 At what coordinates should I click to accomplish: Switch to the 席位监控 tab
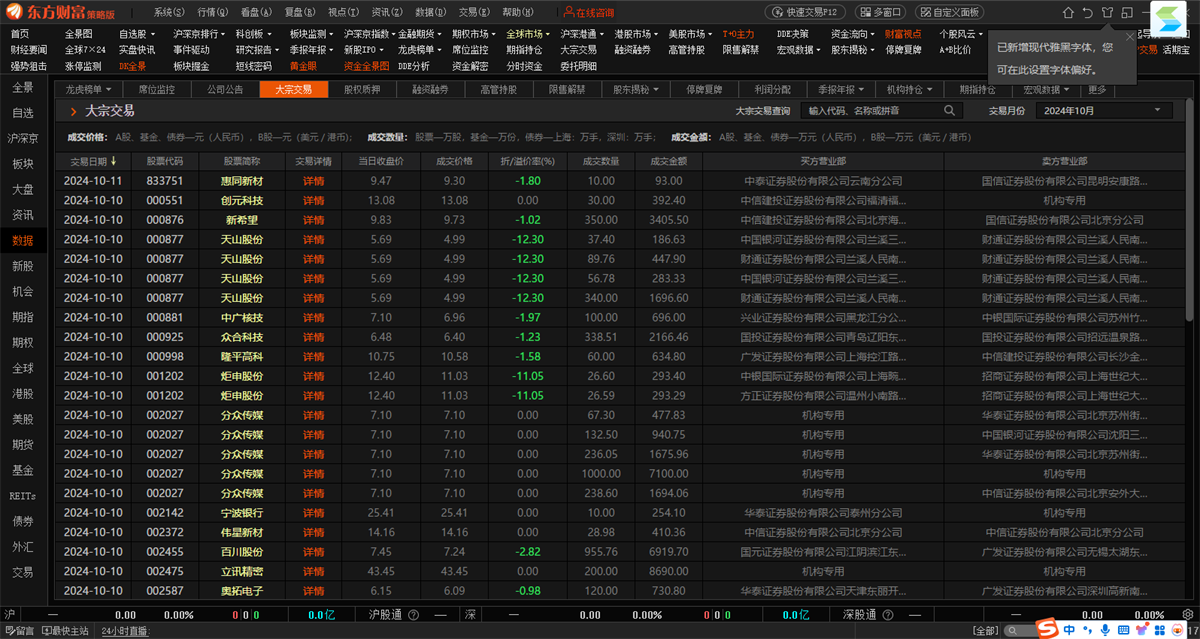click(155, 89)
